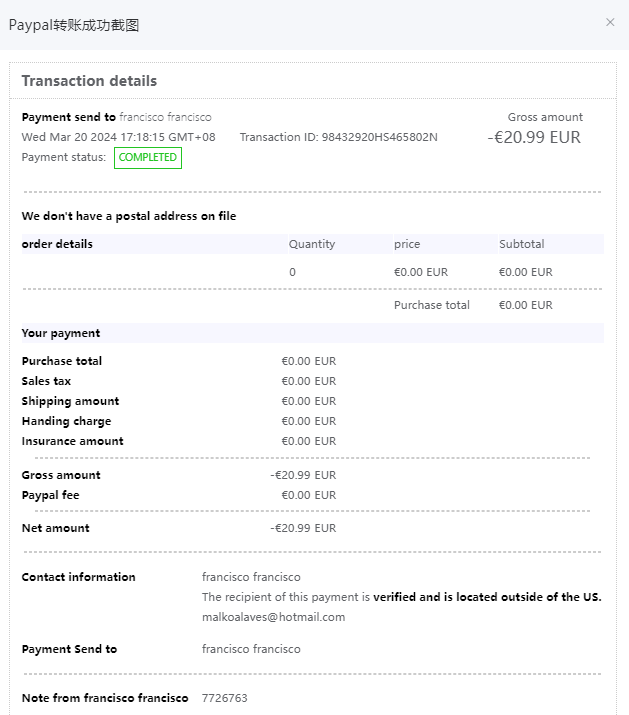Click the malkoalaves@hotmail.com email address
Screen dimensions: 629x715
[x=273, y=617]
